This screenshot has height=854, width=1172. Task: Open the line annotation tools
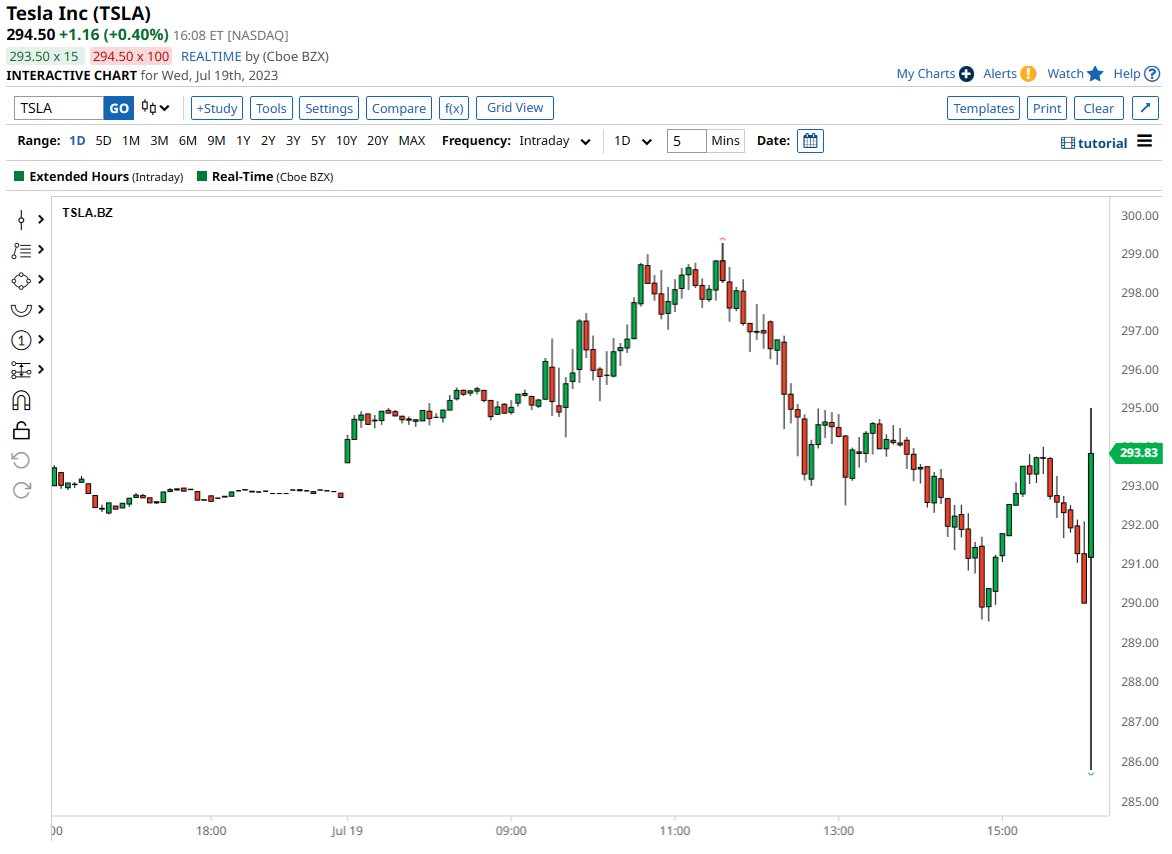tap(21, 250)
